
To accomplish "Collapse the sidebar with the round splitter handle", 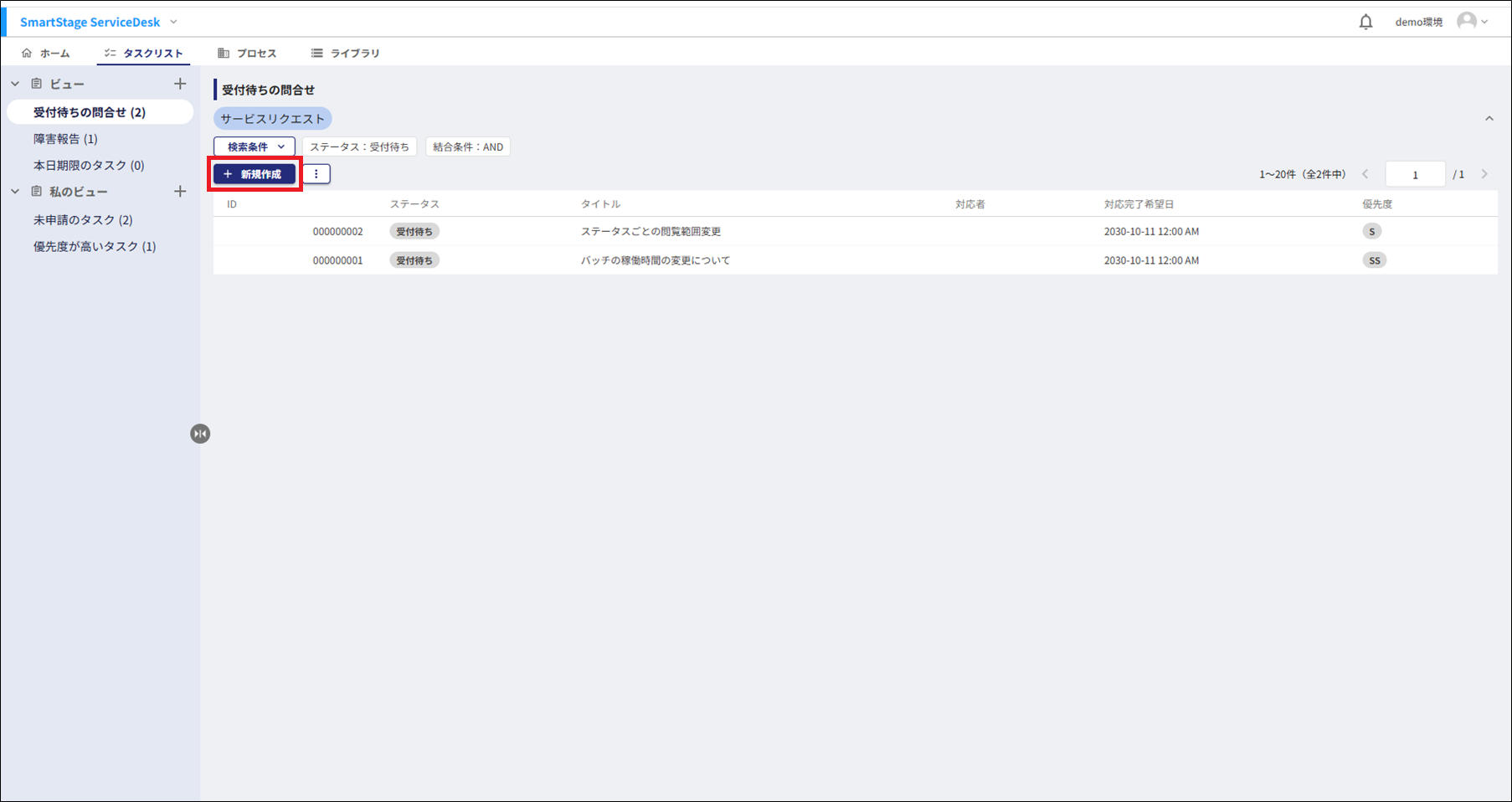I will coord(200,434).
